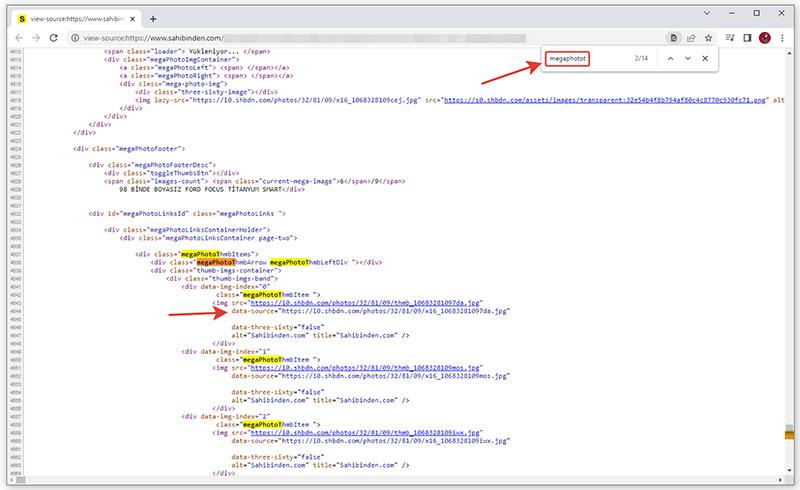Select the view-source sahibinden tab
Viewport: 800px width, 490px height.
coord(70,18)
